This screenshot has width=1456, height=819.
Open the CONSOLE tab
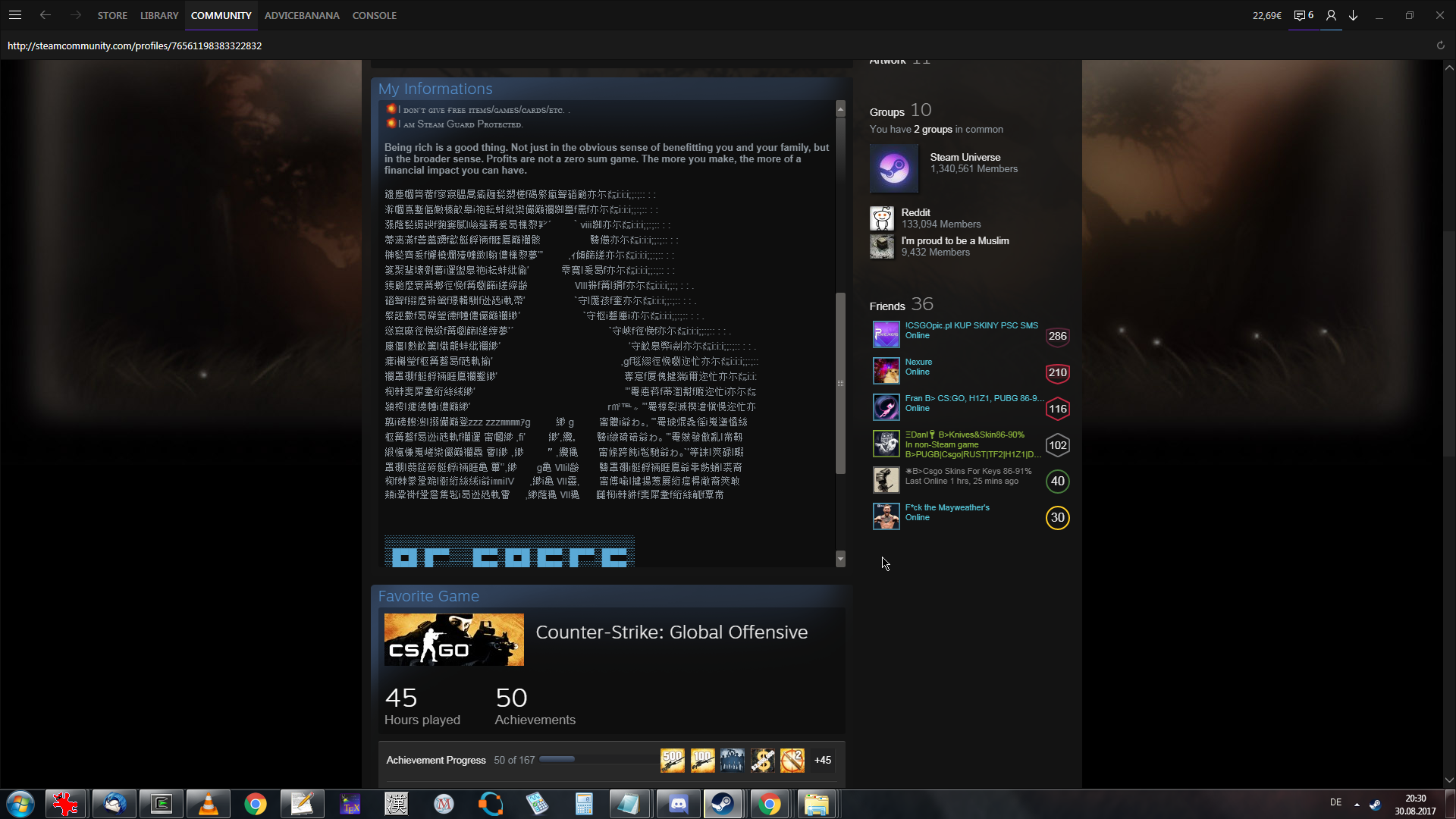(x=375, y=15)
